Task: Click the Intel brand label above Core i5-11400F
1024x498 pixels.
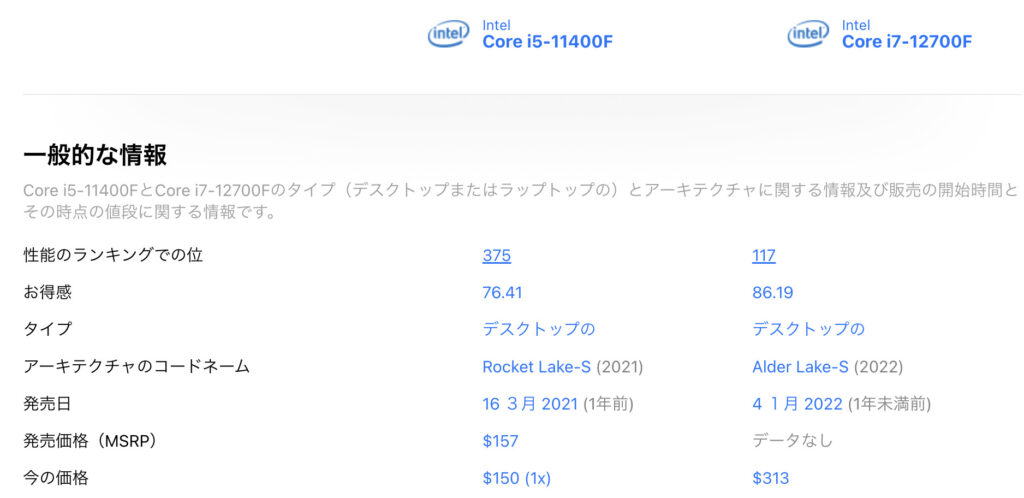Action: [x=496, y=25]
